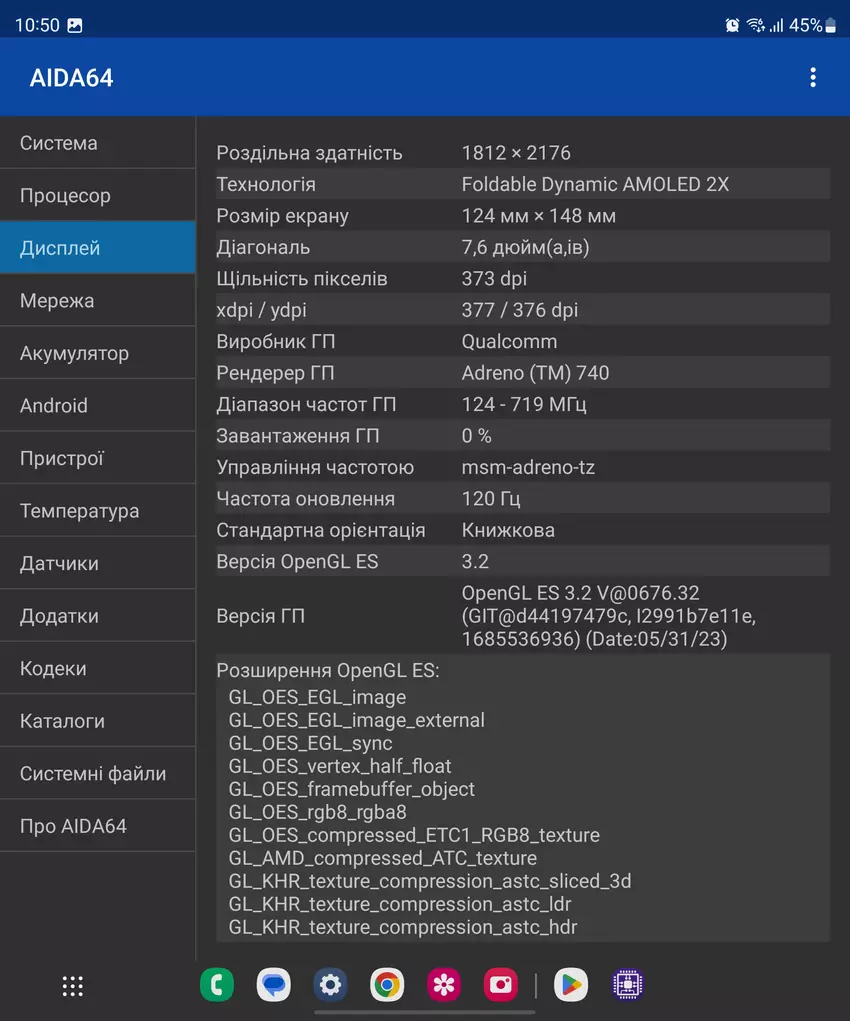
Task: Open the Settings gear app
Action: click(330, 985)
